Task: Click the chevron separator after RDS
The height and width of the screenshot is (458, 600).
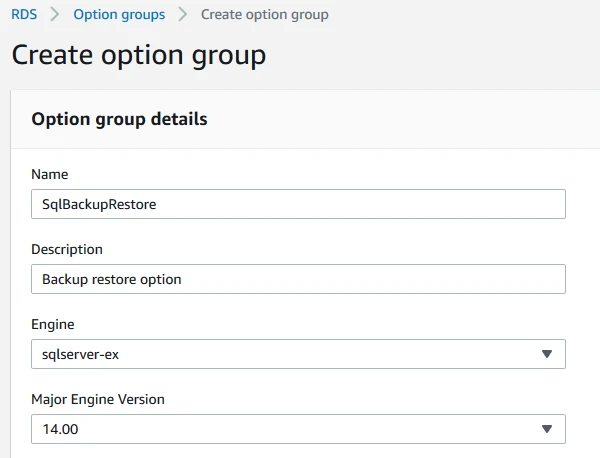Action: coord(55,15)
